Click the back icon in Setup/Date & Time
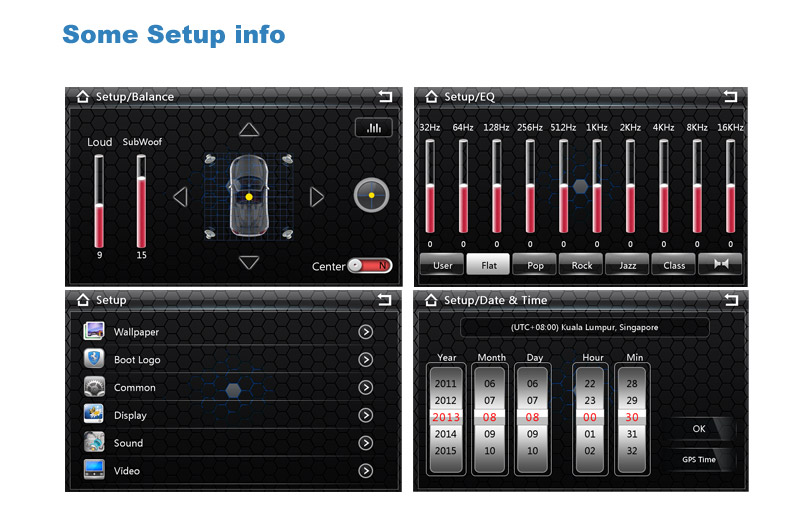 pos(730,300)
